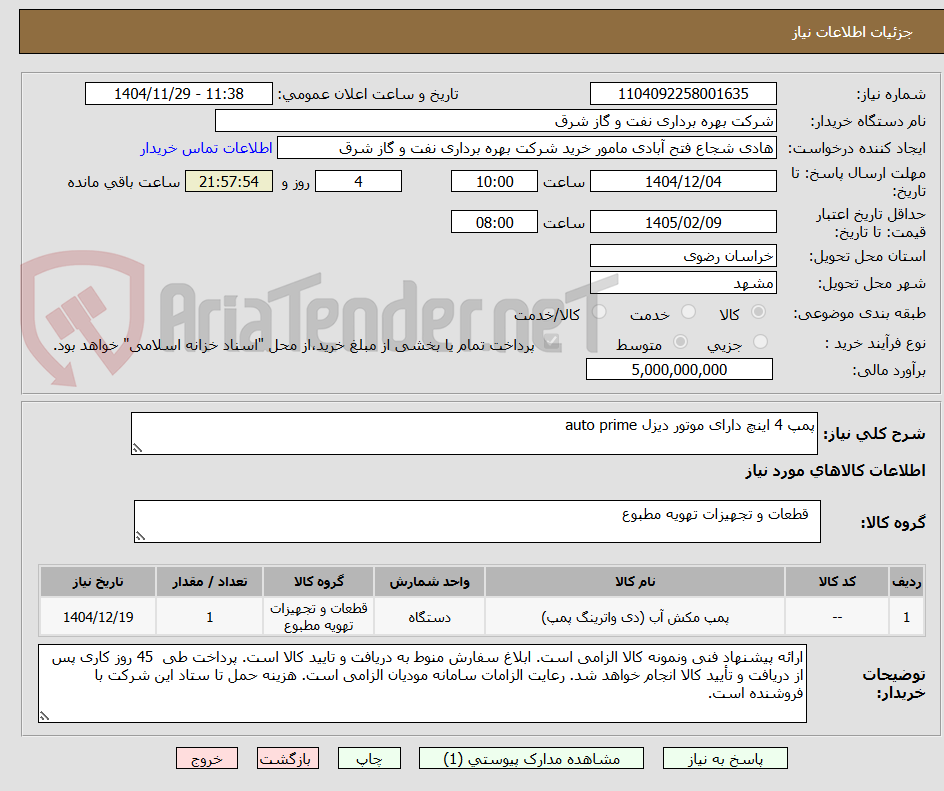Screen dimensions: 944x791
Task: Click the شماره نیاز field 1104092258001635
Action: click(x=683, y=94)
